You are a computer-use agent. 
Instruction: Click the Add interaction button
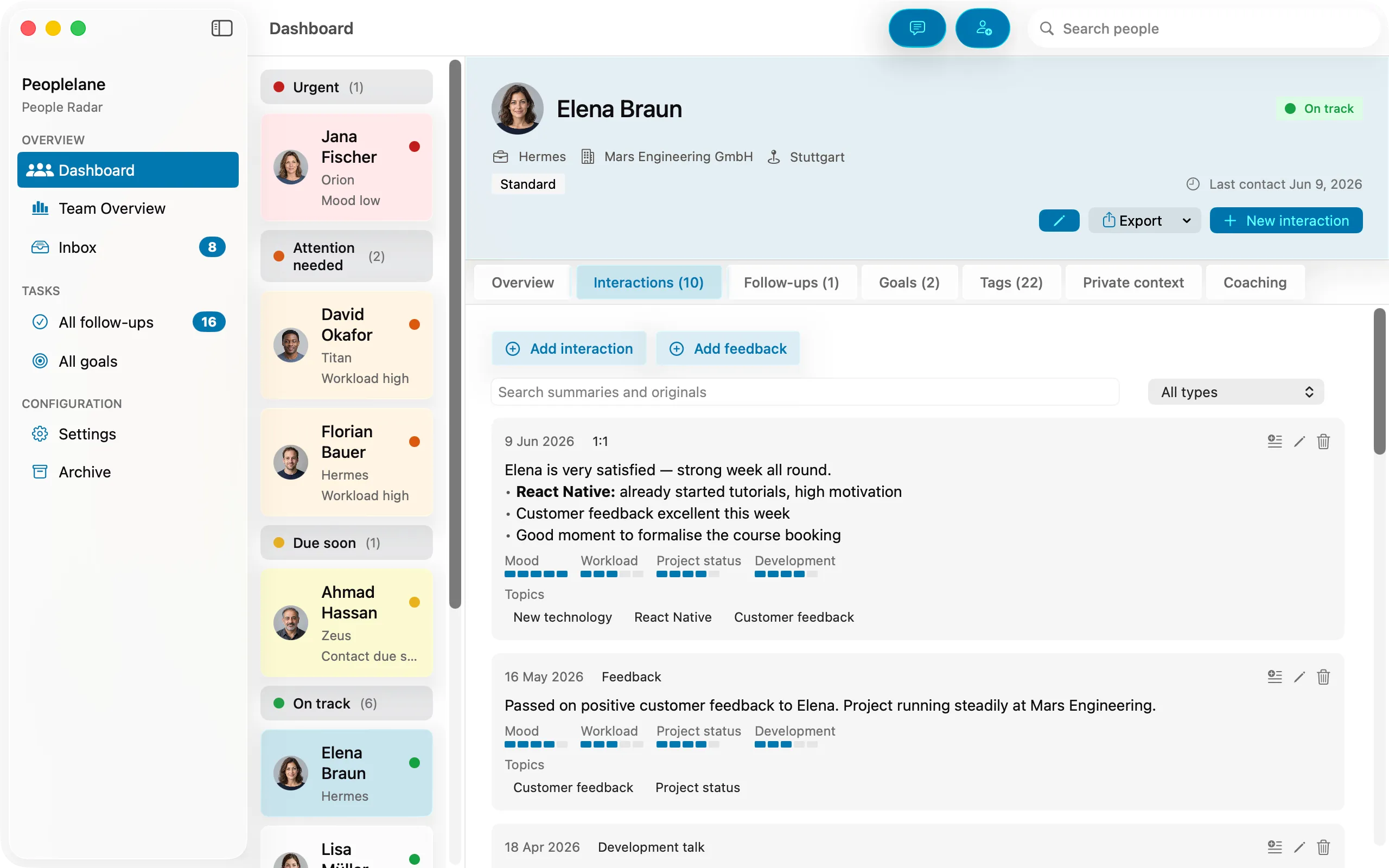(569, 348)
